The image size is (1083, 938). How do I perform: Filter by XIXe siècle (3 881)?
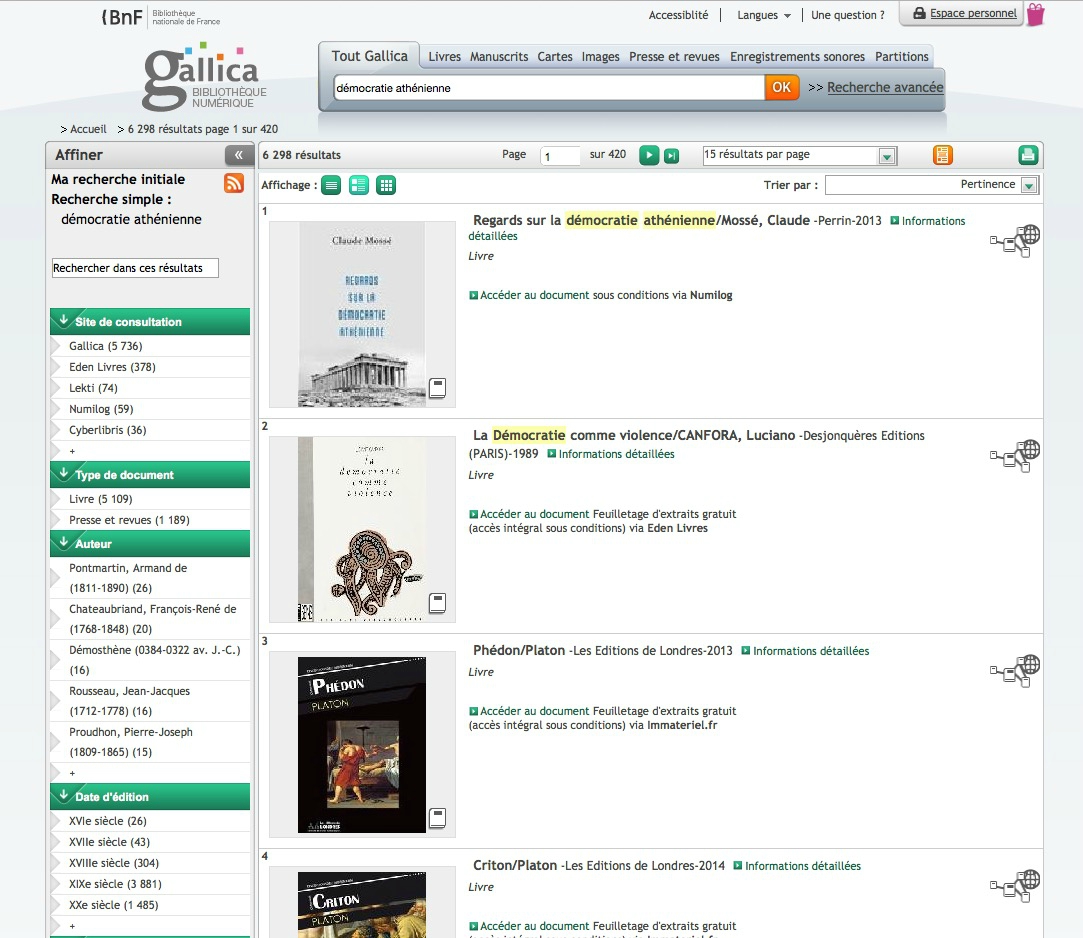115,884
